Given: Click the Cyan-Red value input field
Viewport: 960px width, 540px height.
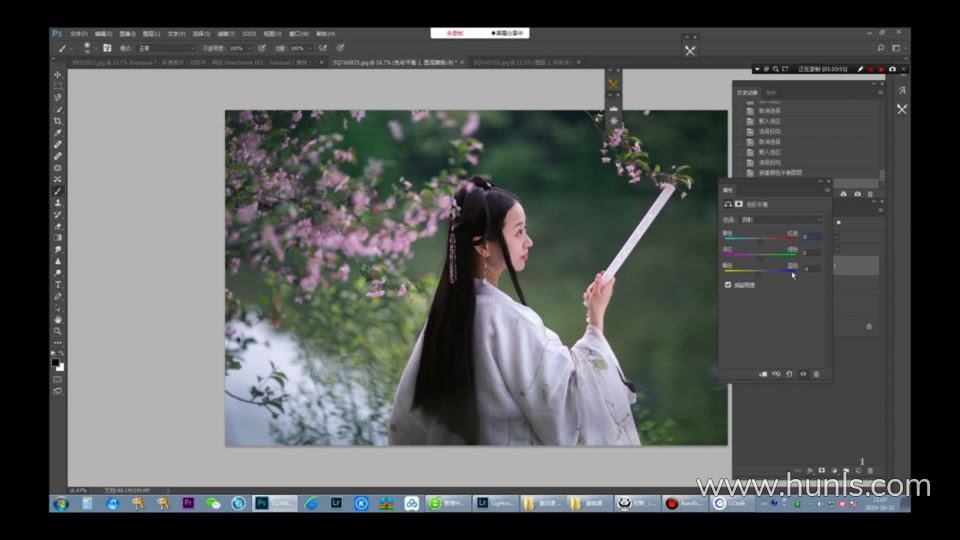Looking at the screenshot, I should [811, 237].
